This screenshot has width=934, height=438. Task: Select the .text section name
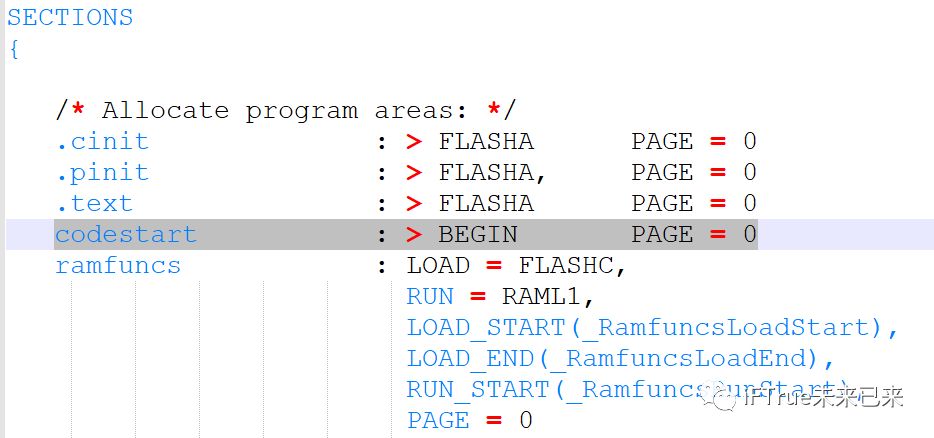(94, 204)
